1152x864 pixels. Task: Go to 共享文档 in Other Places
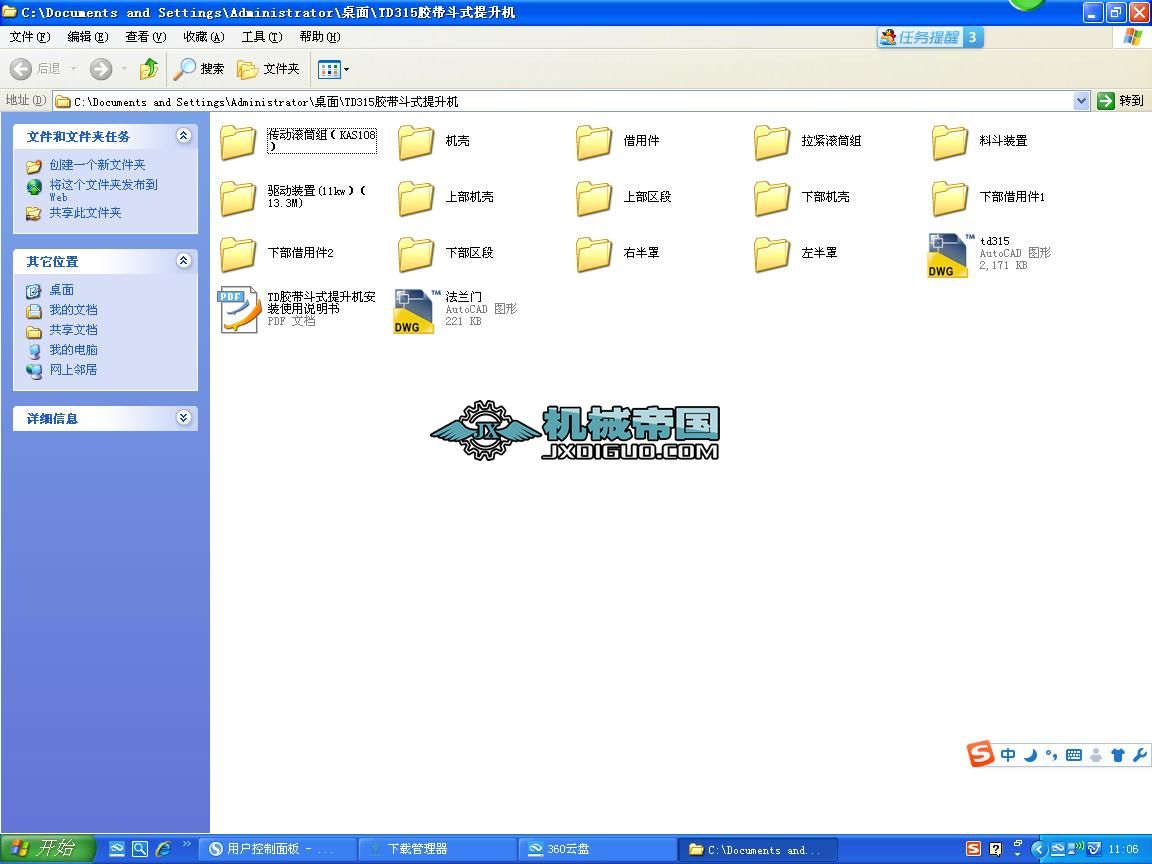coord(73,330)
